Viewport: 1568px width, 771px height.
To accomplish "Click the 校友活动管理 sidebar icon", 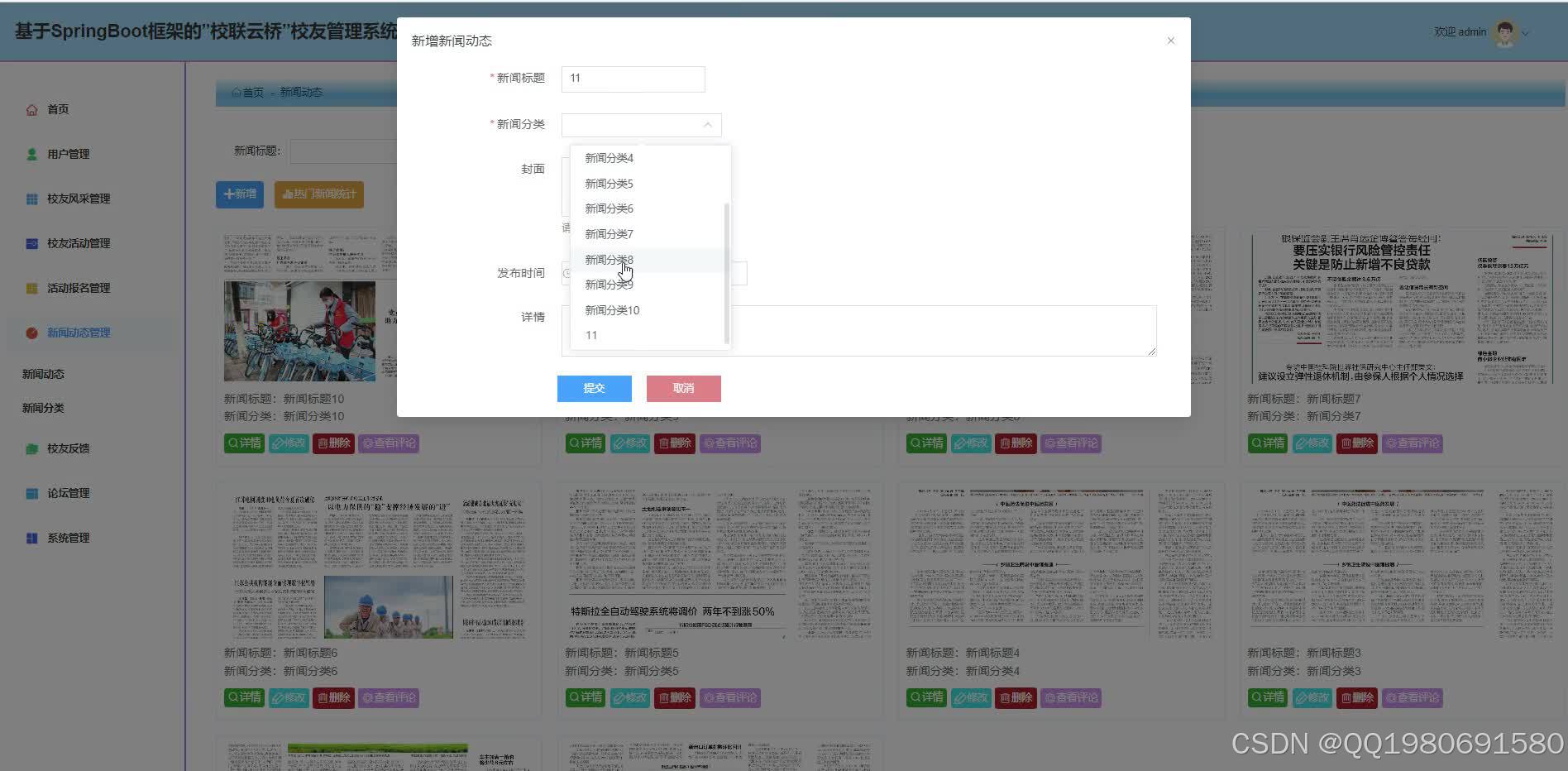I will [31, 243].
